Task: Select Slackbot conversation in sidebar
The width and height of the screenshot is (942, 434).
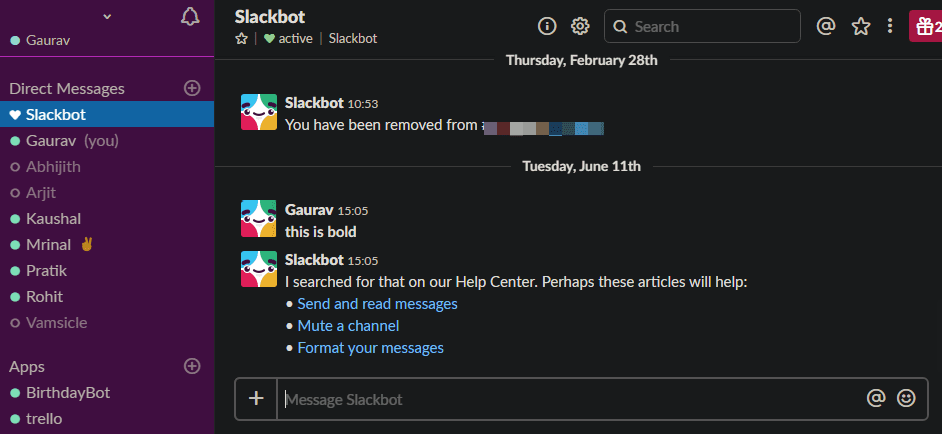Action: [107, 114]
